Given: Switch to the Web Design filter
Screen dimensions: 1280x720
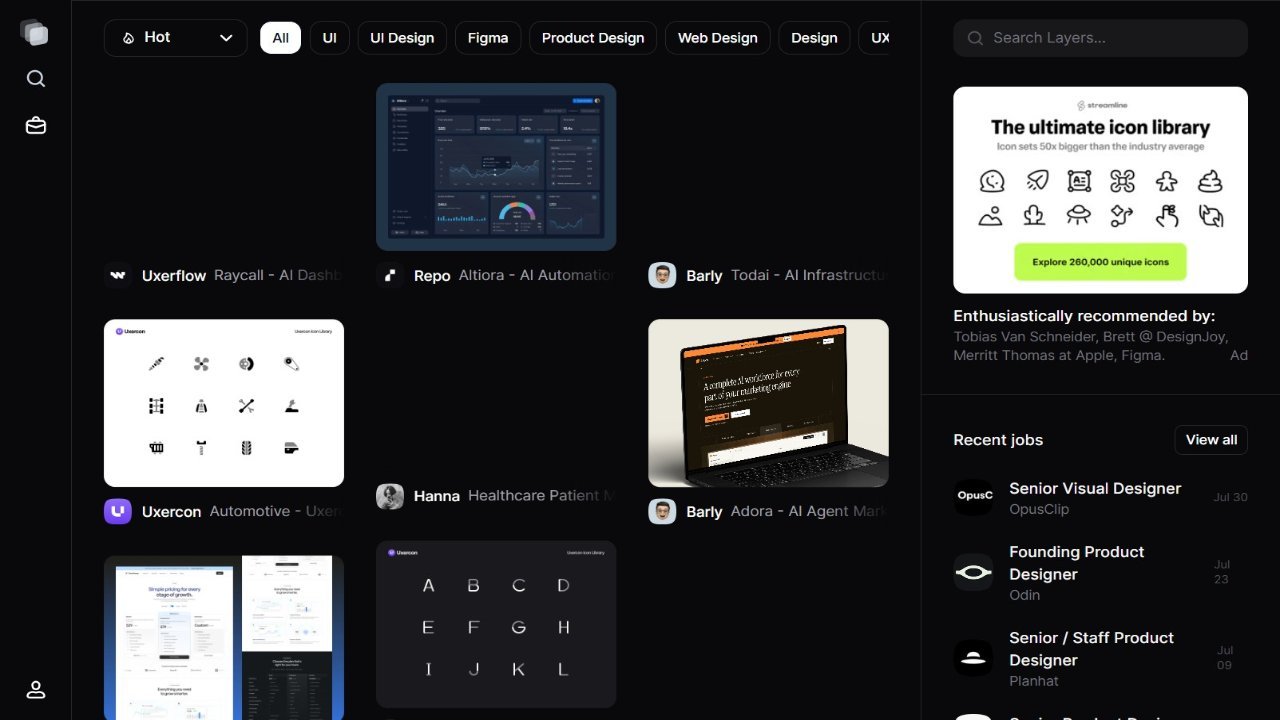Looking at the screenshot, I should pos(718,38).
